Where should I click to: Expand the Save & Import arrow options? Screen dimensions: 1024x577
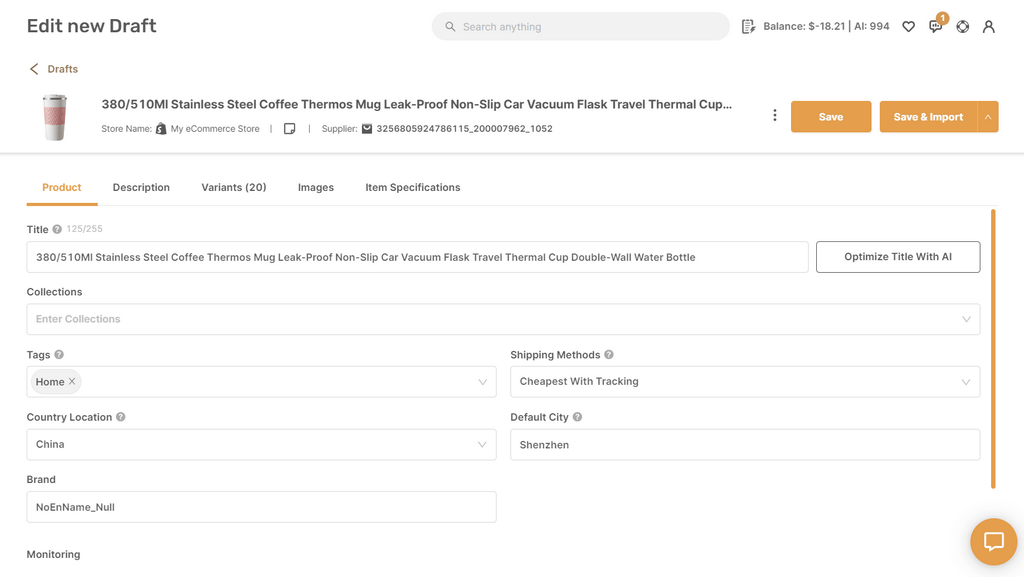coord(988,117)
